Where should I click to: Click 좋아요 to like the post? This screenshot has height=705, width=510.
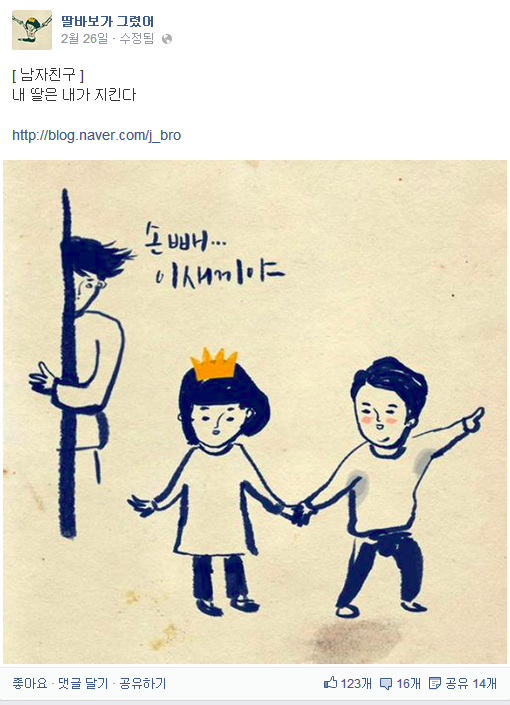click(x=30, y=683)
